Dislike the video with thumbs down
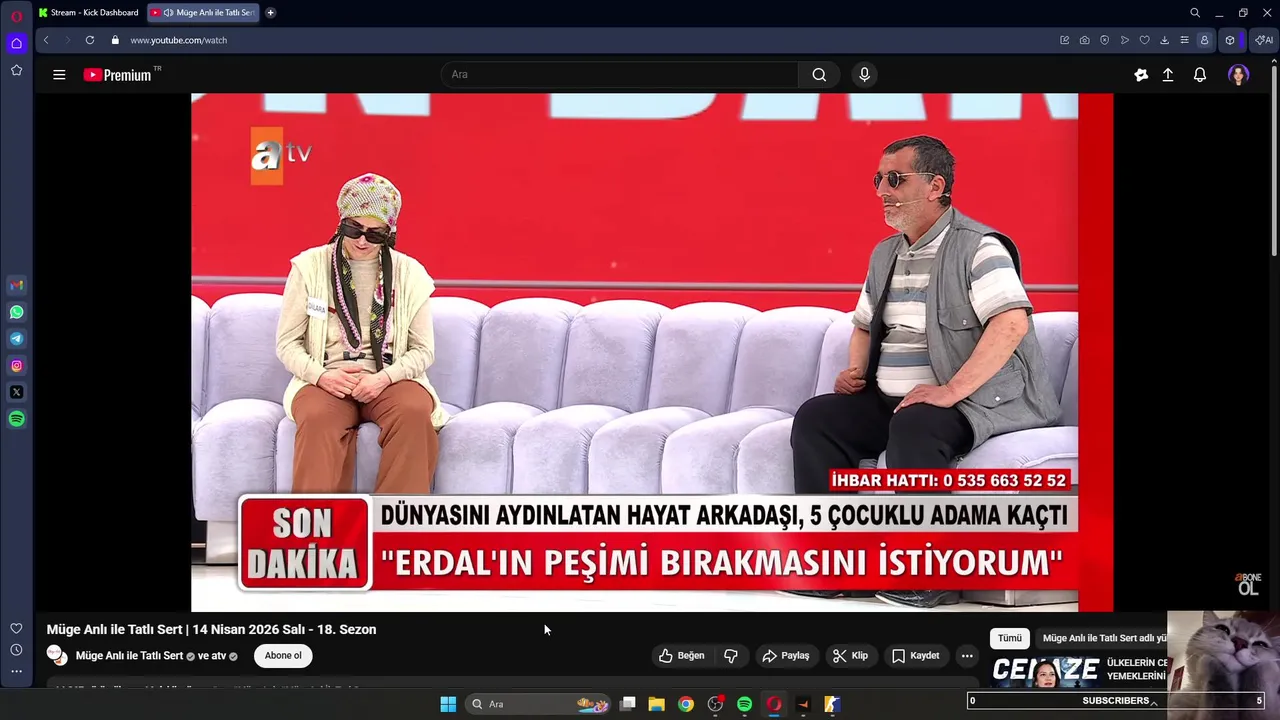The height and width of the screenshot is (720, 1280). point(731,656)
